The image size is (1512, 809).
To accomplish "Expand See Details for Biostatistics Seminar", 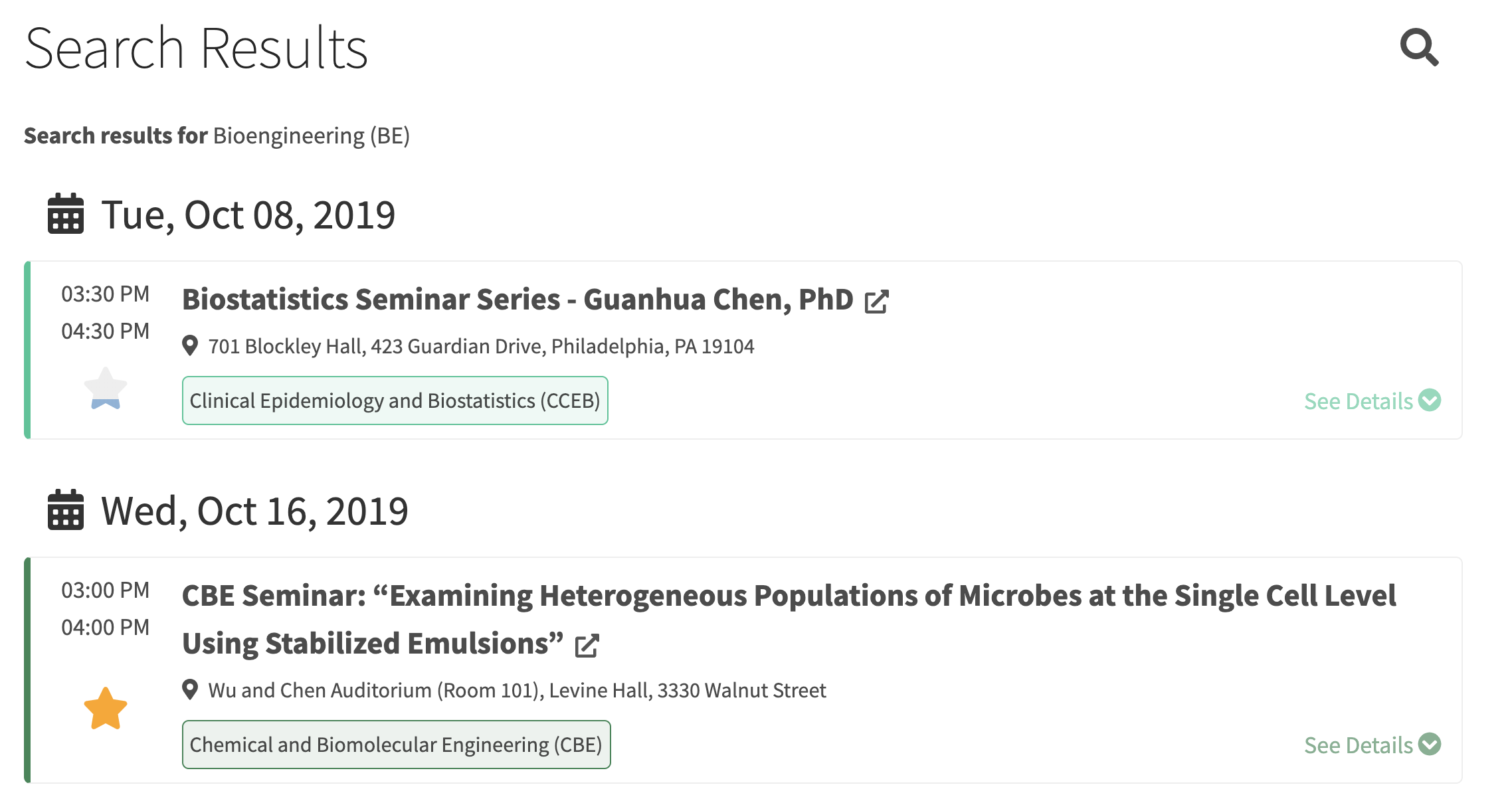I will click(x=1371, y=401).
